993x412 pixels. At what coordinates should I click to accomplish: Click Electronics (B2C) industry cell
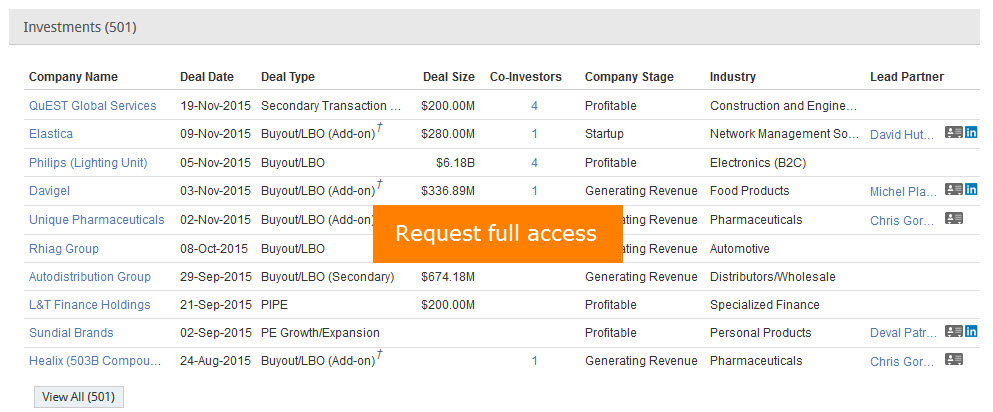pos(758,163)
